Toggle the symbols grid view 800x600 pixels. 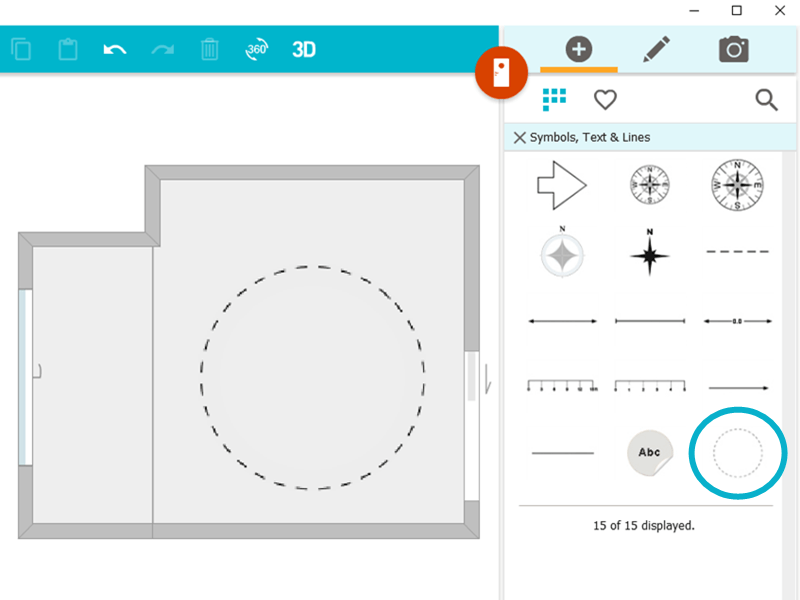pyautogui.click(x=554, y=100)
